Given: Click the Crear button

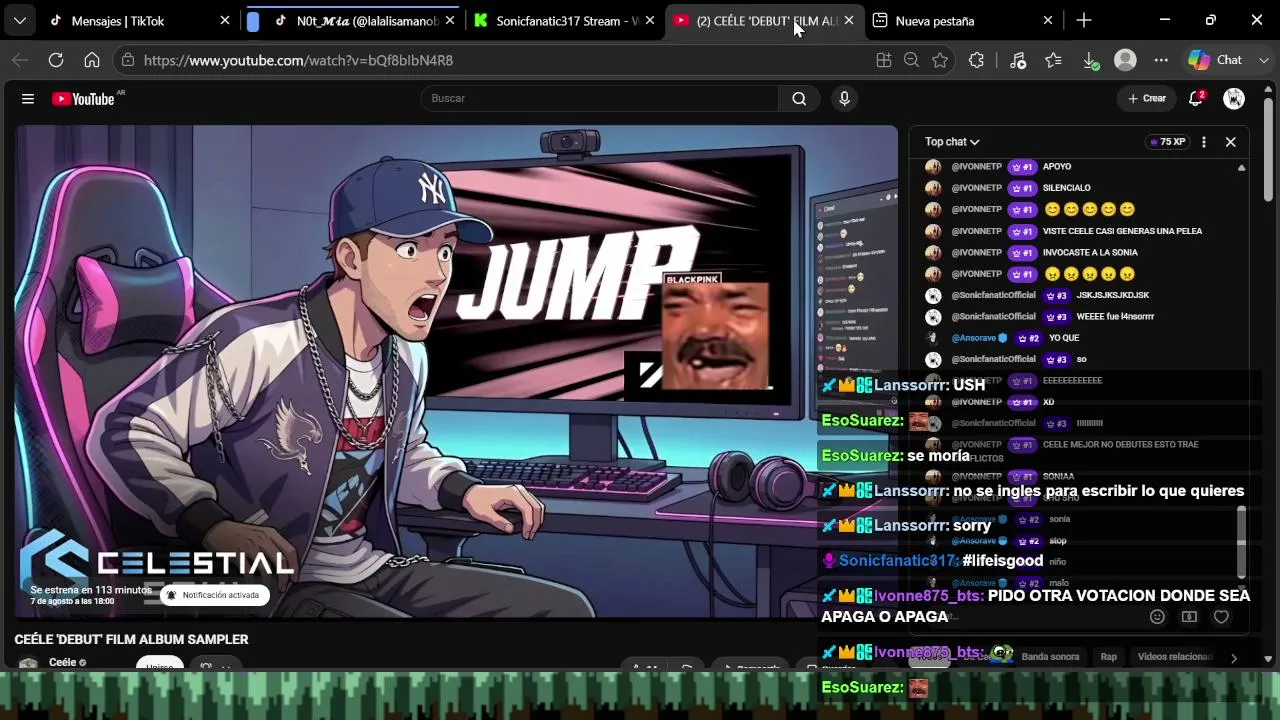Looking at the screenshot, I should pos(1147,98).
